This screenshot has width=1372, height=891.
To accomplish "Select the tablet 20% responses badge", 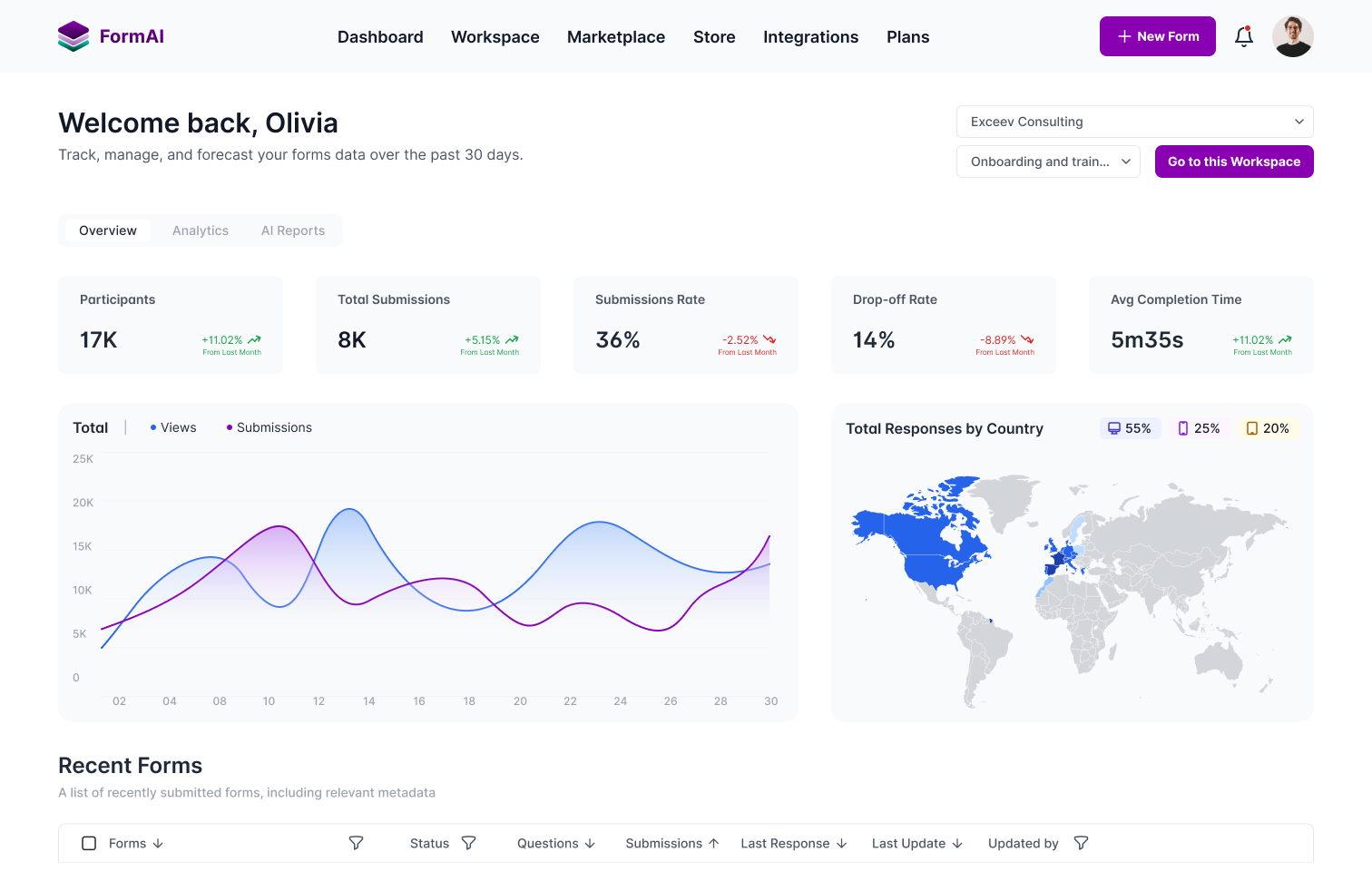I will pos(1267,427).
